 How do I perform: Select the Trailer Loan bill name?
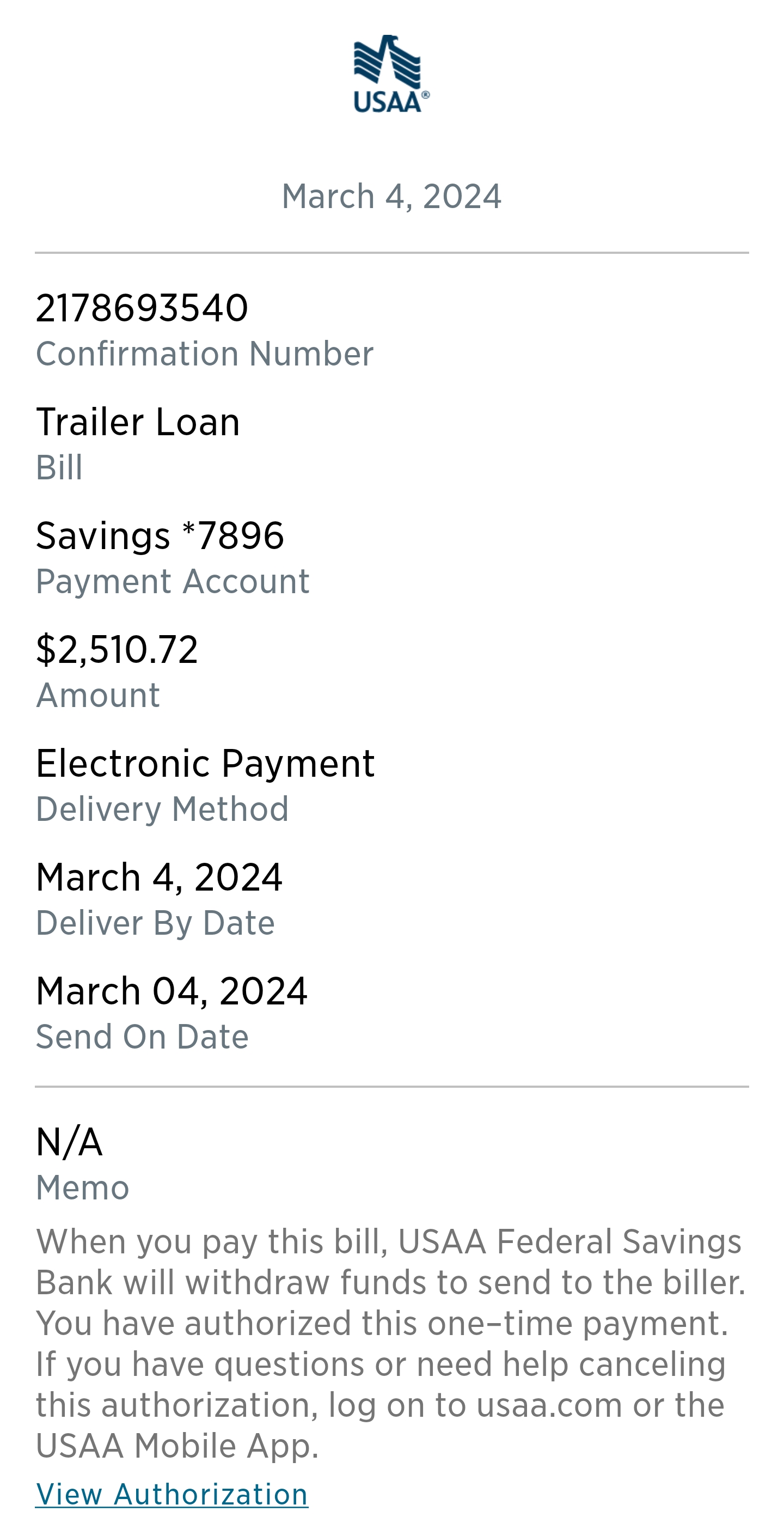click(x=138, y=422)
